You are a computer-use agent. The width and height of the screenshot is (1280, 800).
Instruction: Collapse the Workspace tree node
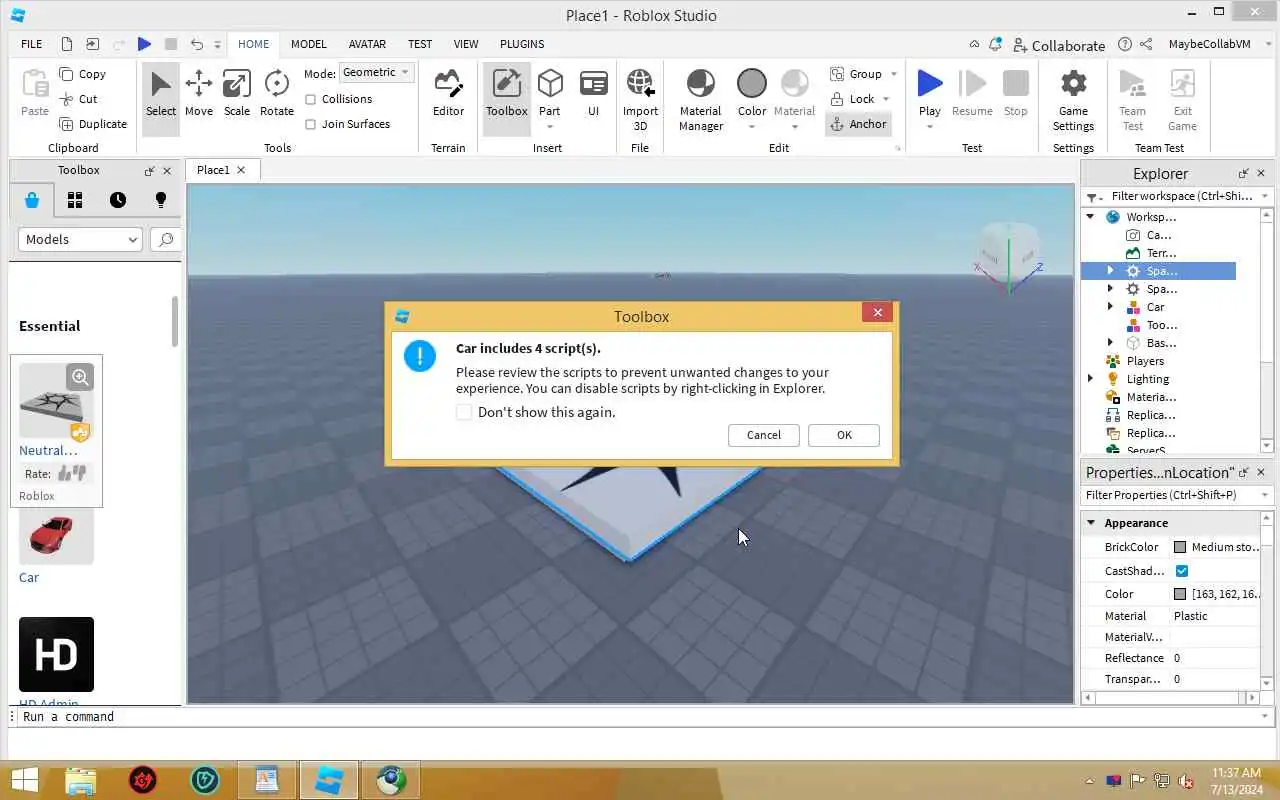1091,217
